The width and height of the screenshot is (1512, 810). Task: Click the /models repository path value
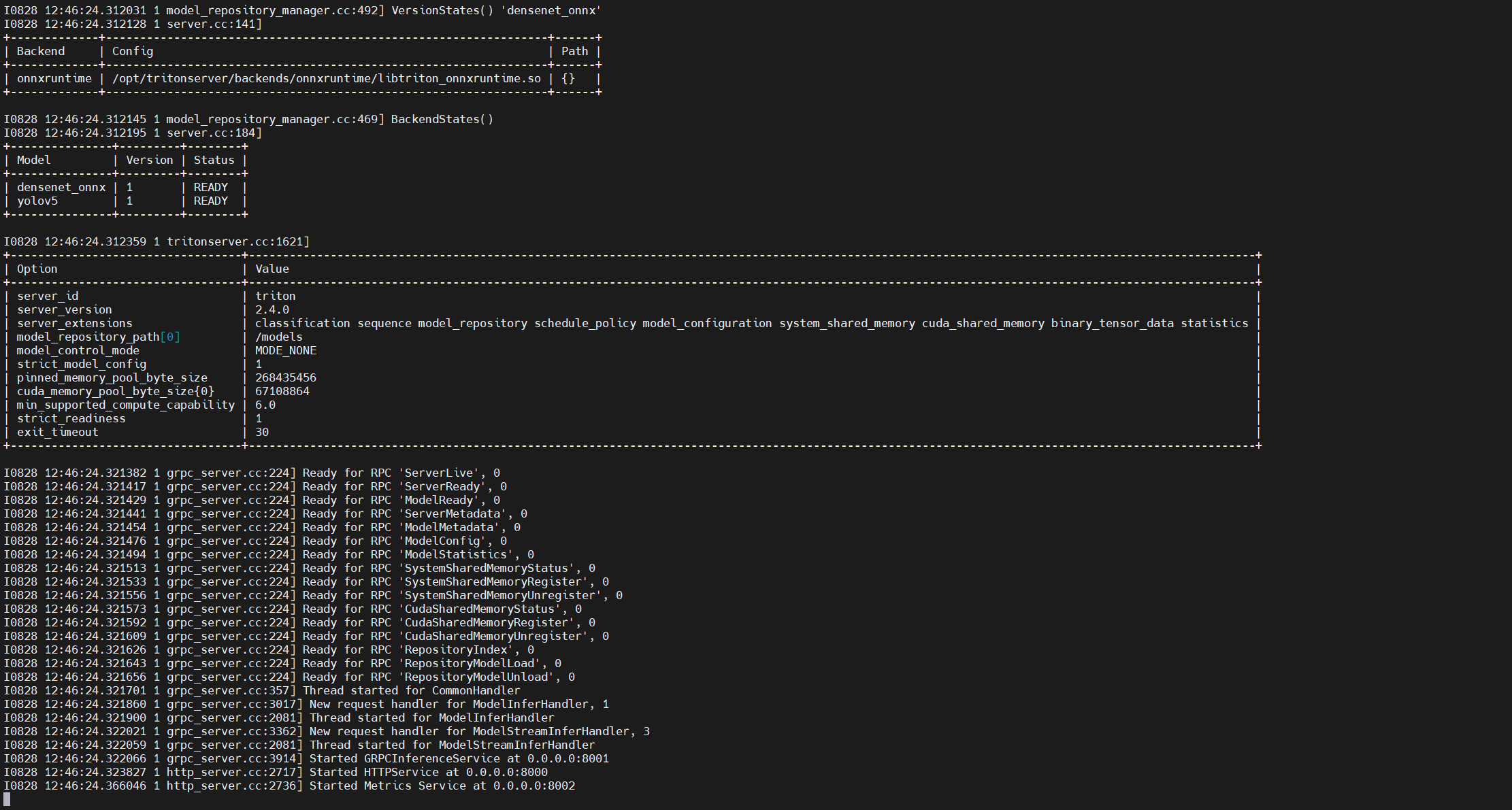(x=279, y=337)
